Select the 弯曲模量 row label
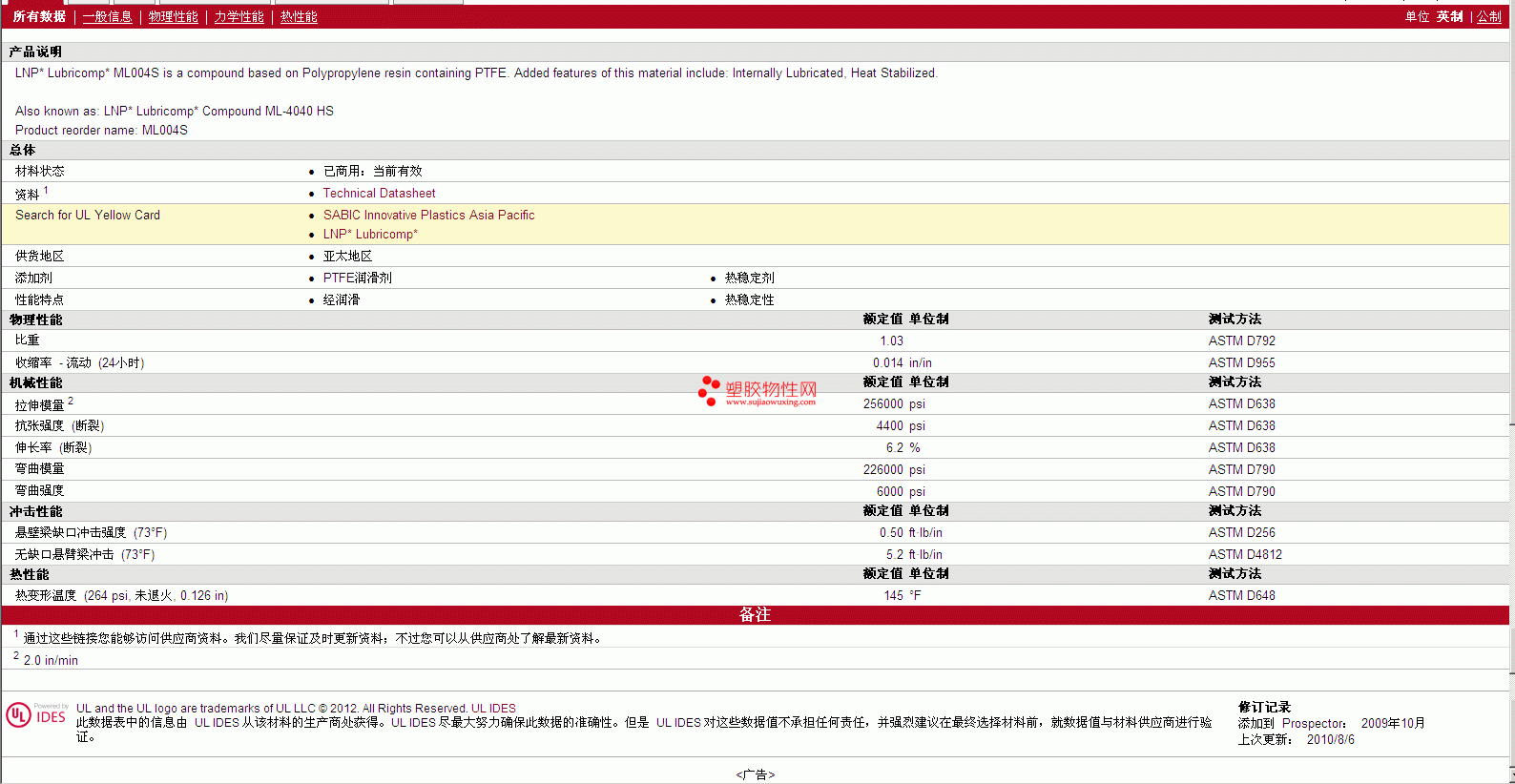Screen dimensions: 1515x784 (x=40, y=469)
